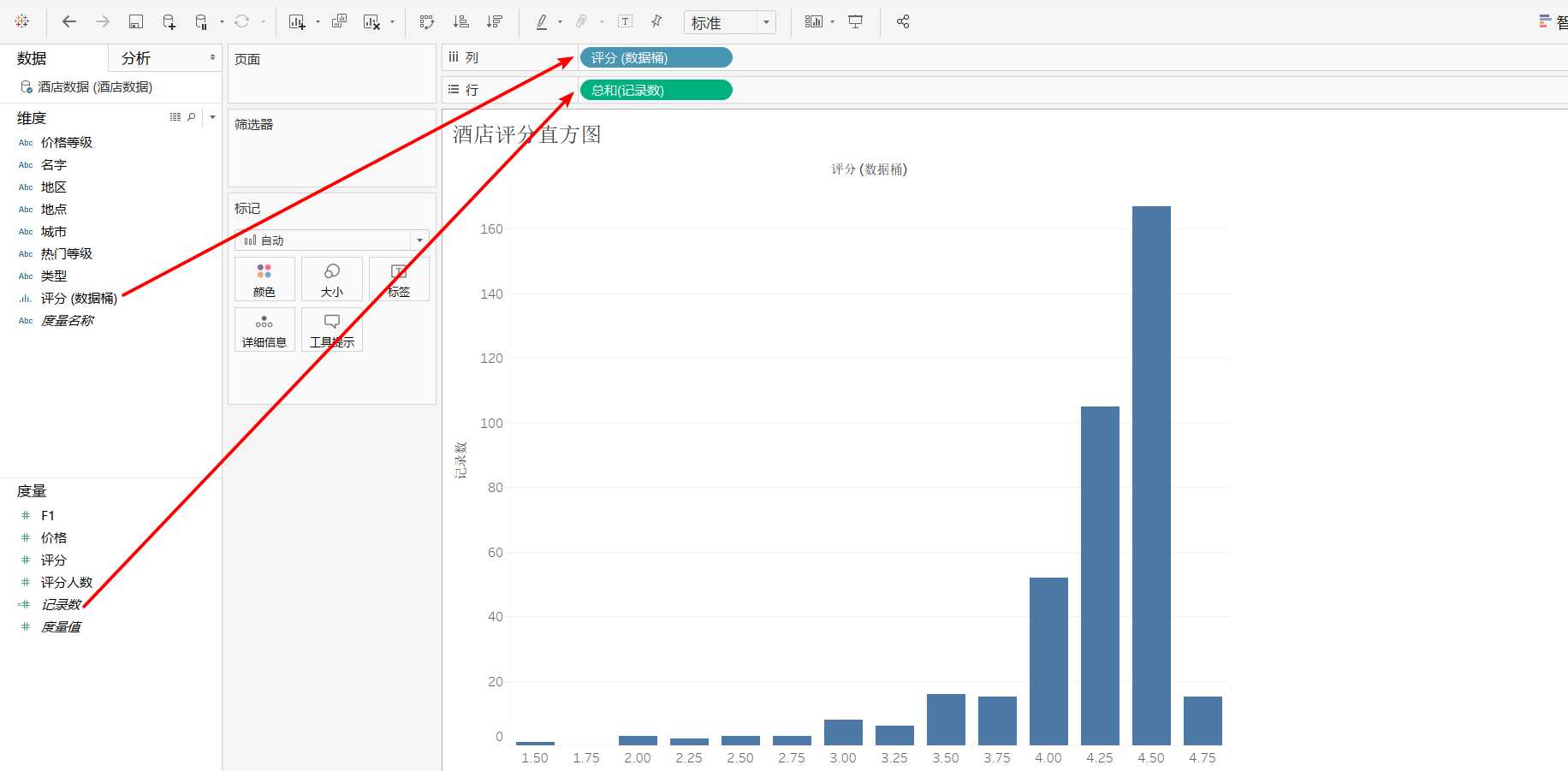Image resolution: width=1568 pixels, height=771 pixels.
Task: Sort bars descending
Action: (494, 21)
